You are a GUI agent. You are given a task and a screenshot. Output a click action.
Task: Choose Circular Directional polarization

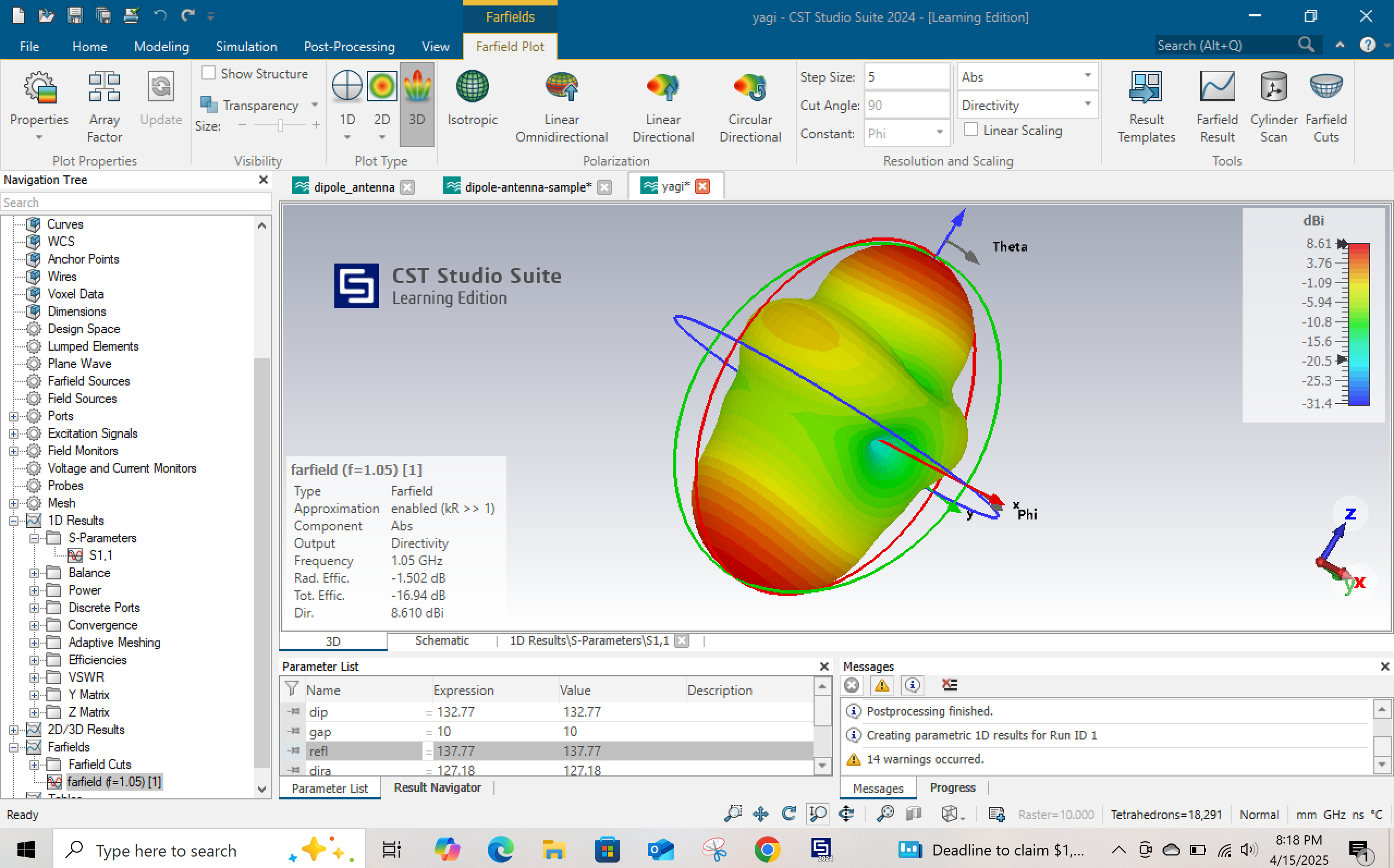pyautogui.click(x=749, y=102)
